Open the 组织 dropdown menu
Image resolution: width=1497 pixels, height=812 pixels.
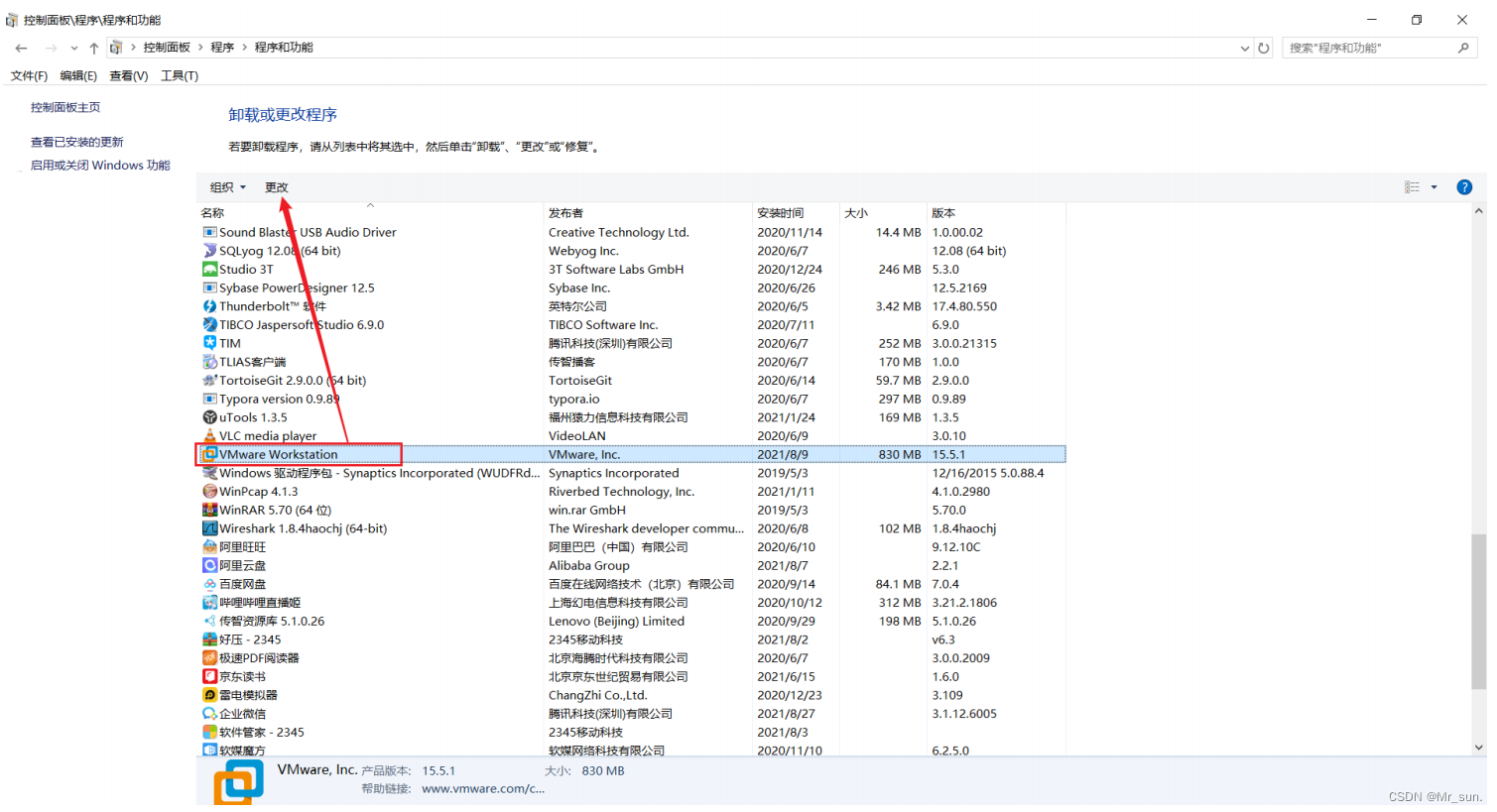click(x=227, y=187)
